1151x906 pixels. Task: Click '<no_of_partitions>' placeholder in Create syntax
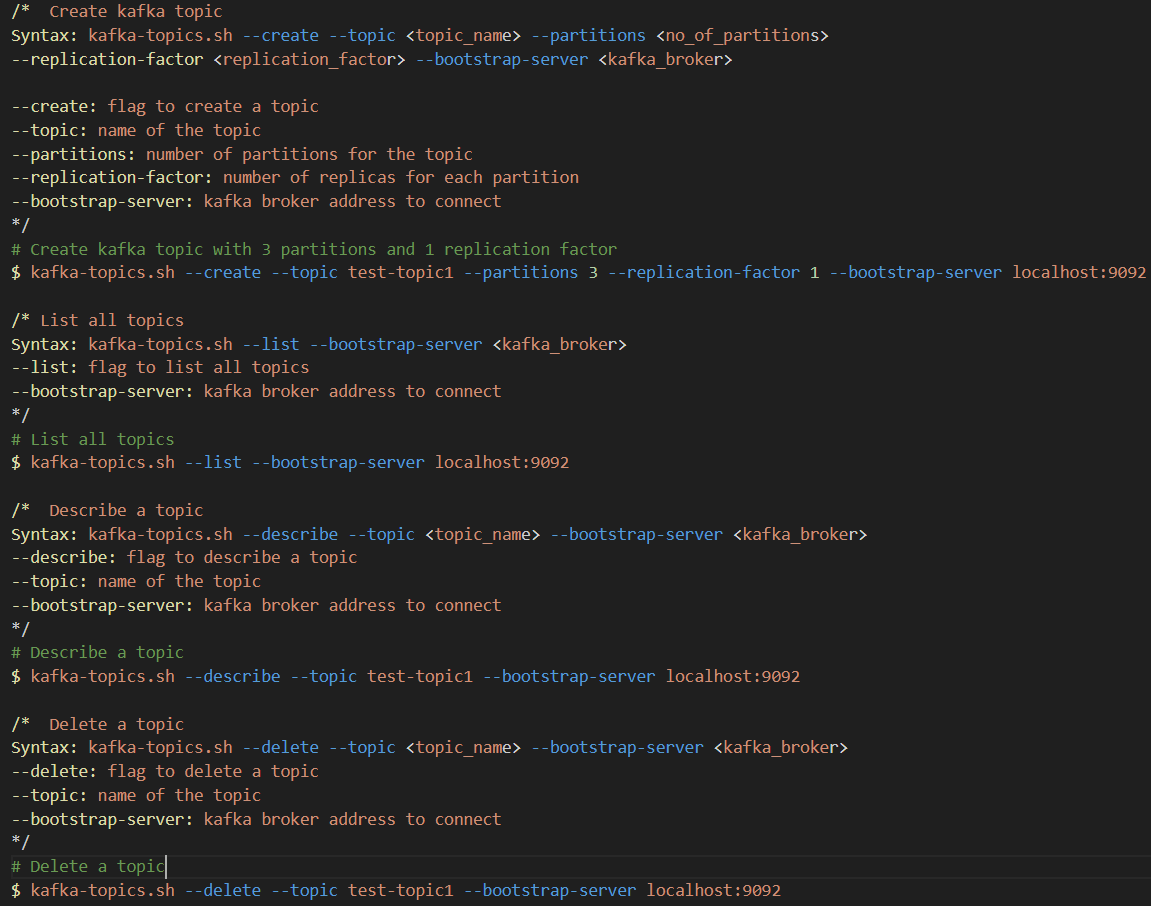click(x=742, y=35)
